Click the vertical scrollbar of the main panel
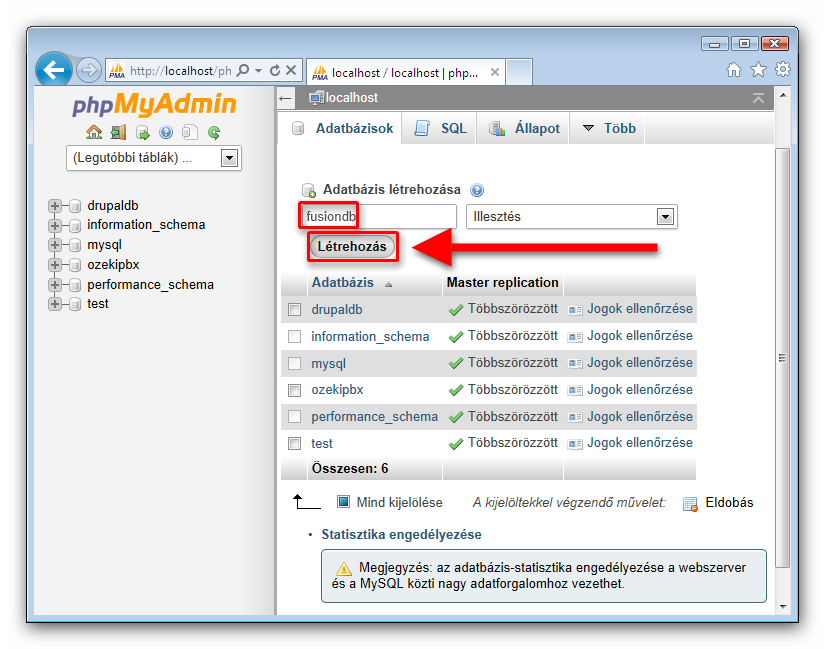 point(783,357)
